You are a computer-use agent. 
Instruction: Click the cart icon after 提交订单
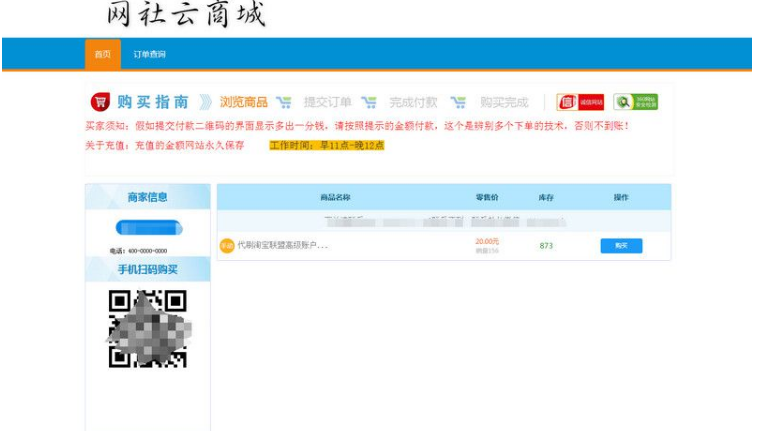368,102
